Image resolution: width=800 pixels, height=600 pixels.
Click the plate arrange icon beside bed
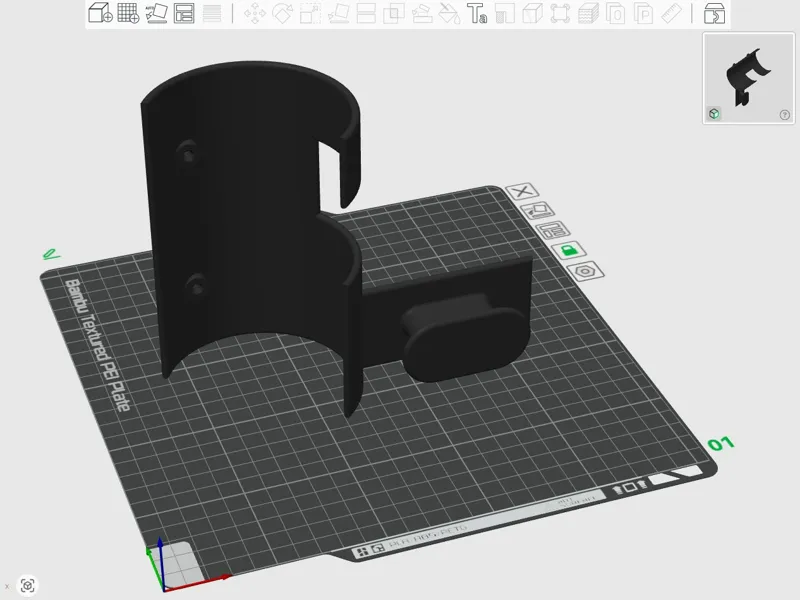point(553,230)
